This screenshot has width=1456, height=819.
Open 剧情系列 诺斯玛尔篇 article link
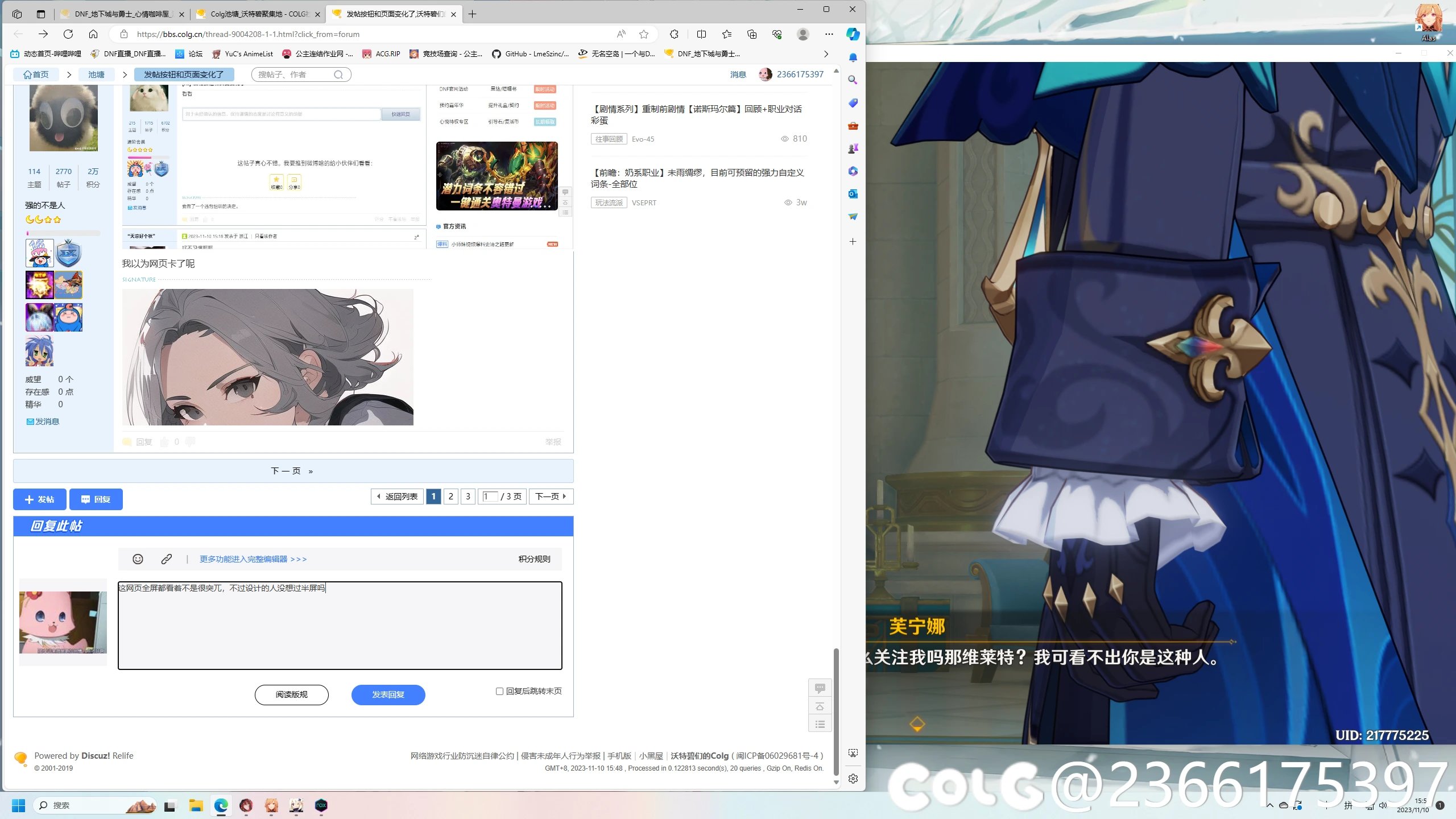tap(696, 114)
